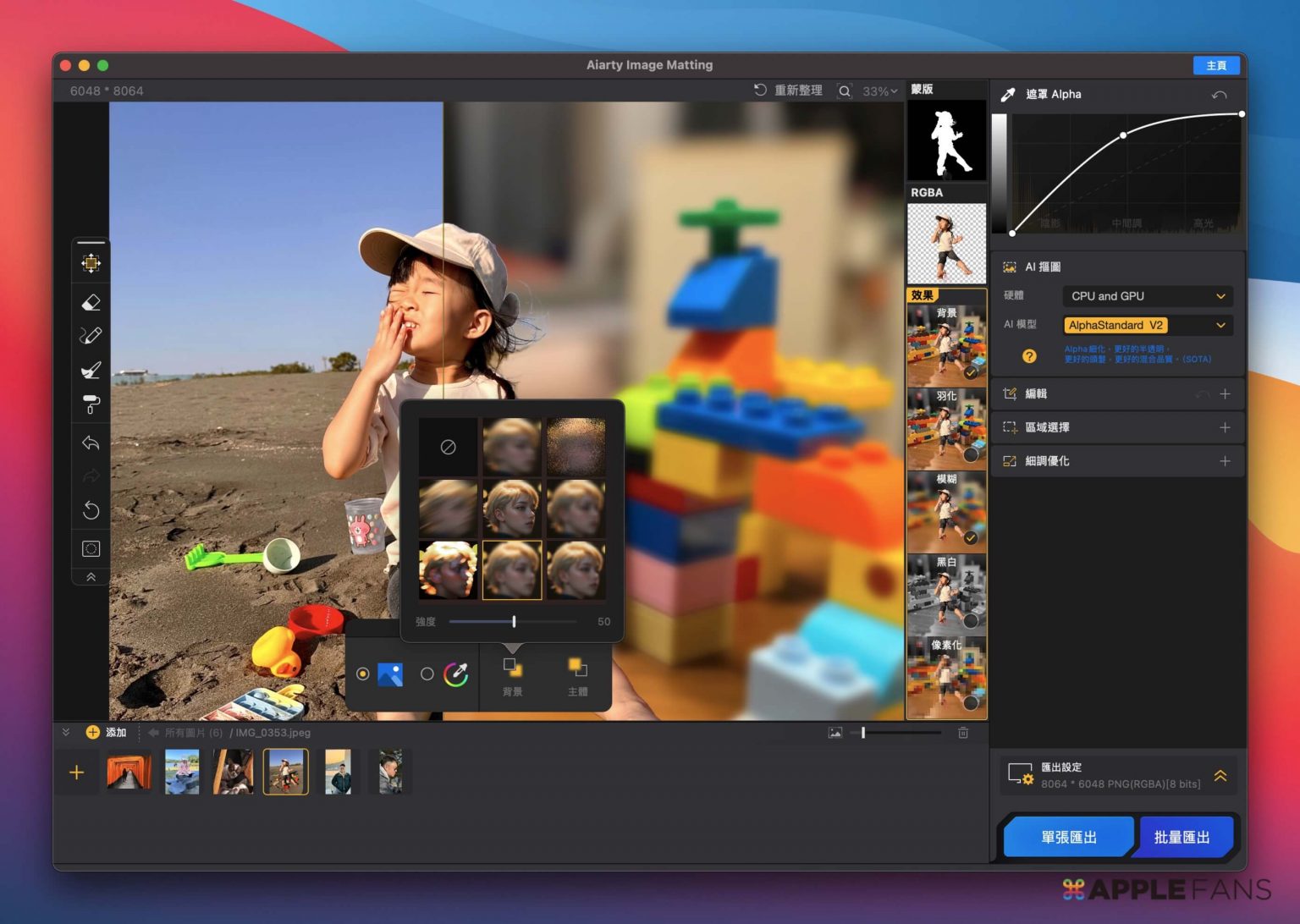Click the magnifier zoom icon near 33%
The height and width of the screenshot is (924, 1300).
[844, 91]
